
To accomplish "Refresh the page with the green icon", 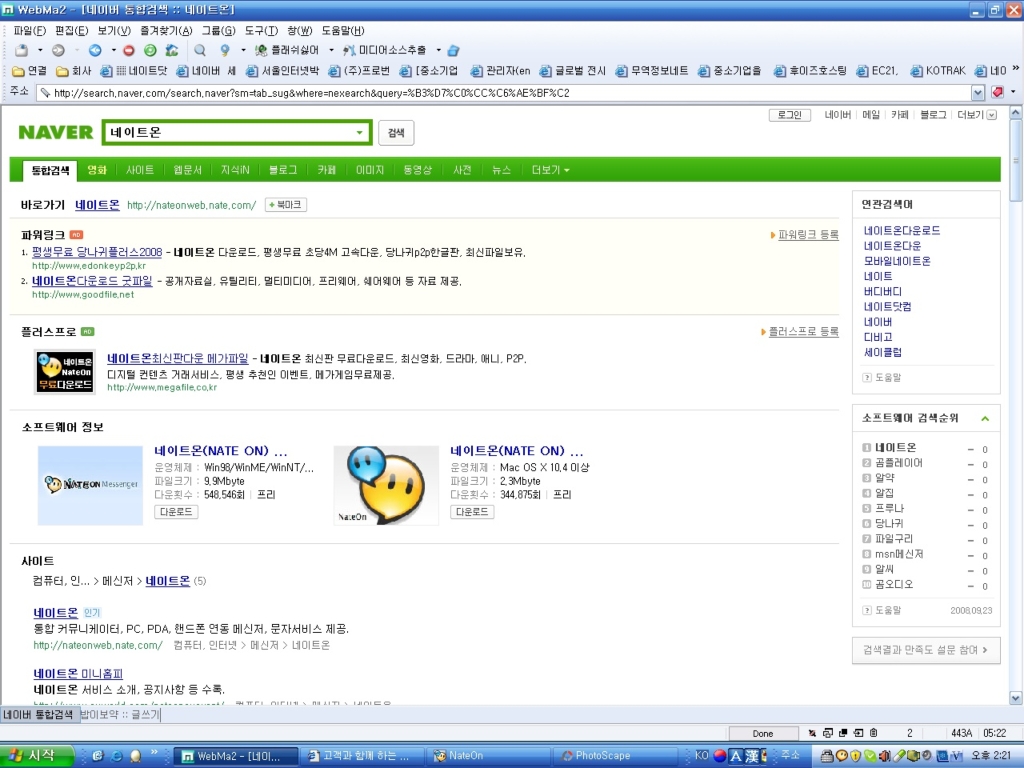I will [150, 50].
